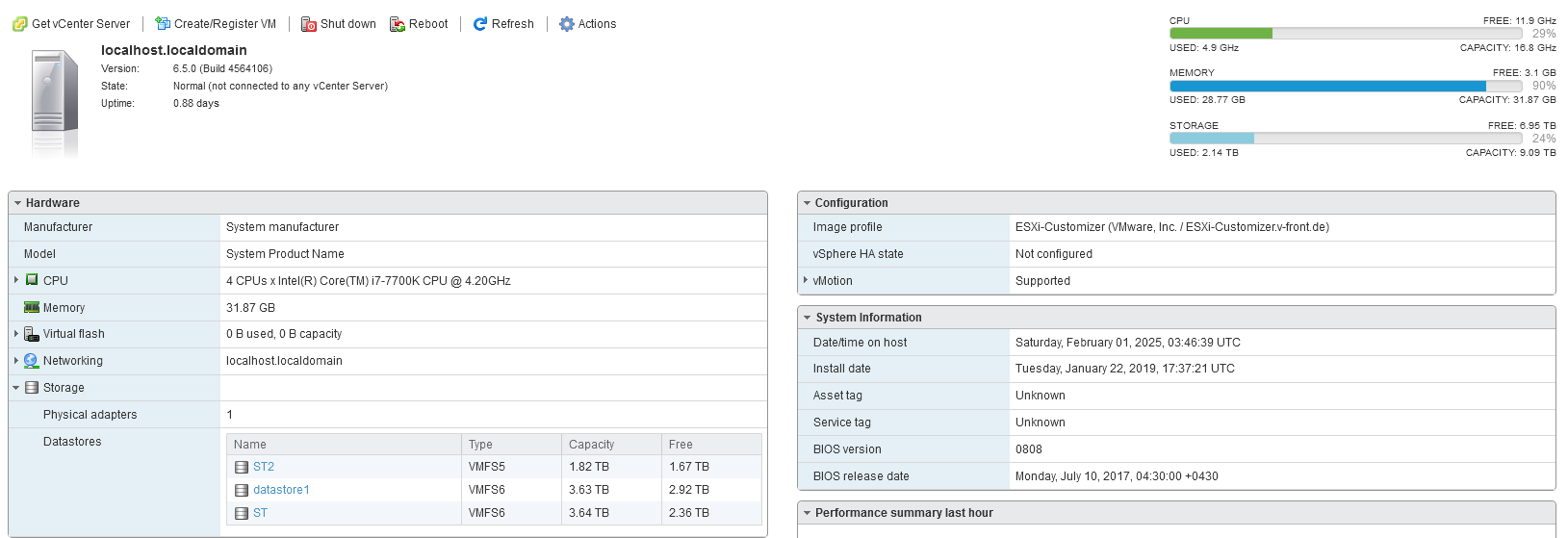Click the MEMORY usage bar
Screen dimensions: 1568x538
(1346, 86)
